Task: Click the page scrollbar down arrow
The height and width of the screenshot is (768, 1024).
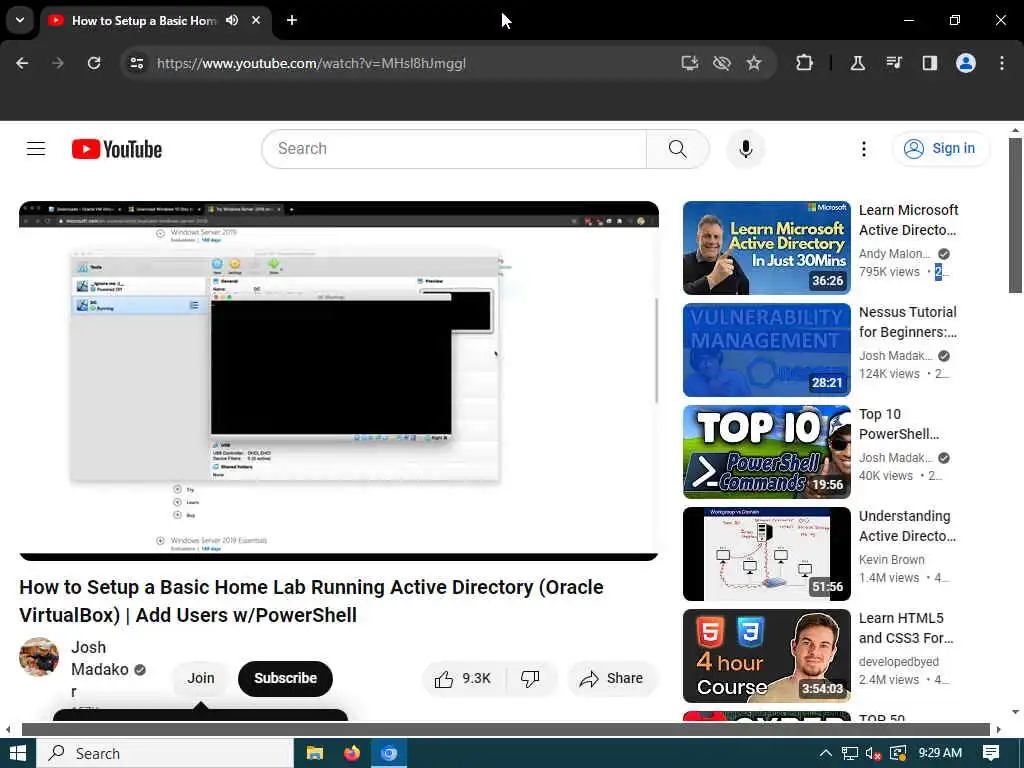Action: pos(1015,712)
